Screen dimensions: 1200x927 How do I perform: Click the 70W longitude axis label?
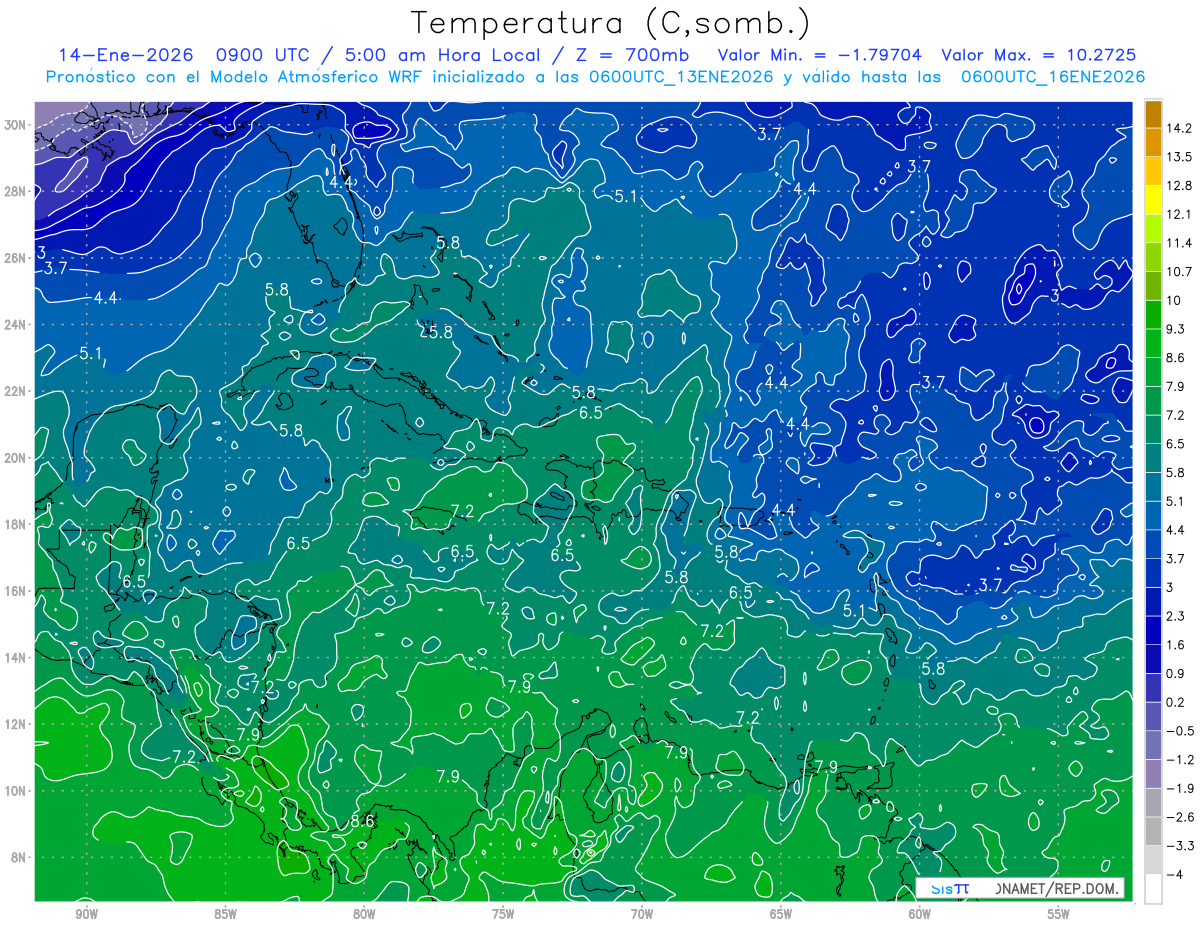642,914
